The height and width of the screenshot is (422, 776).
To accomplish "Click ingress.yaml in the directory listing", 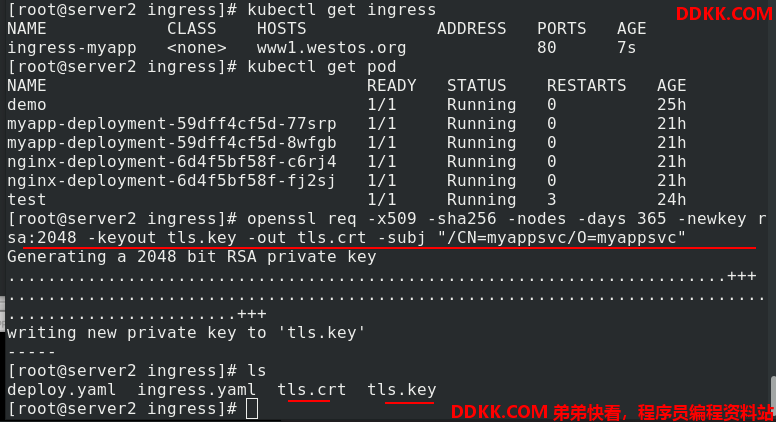I will click(196, 390).
